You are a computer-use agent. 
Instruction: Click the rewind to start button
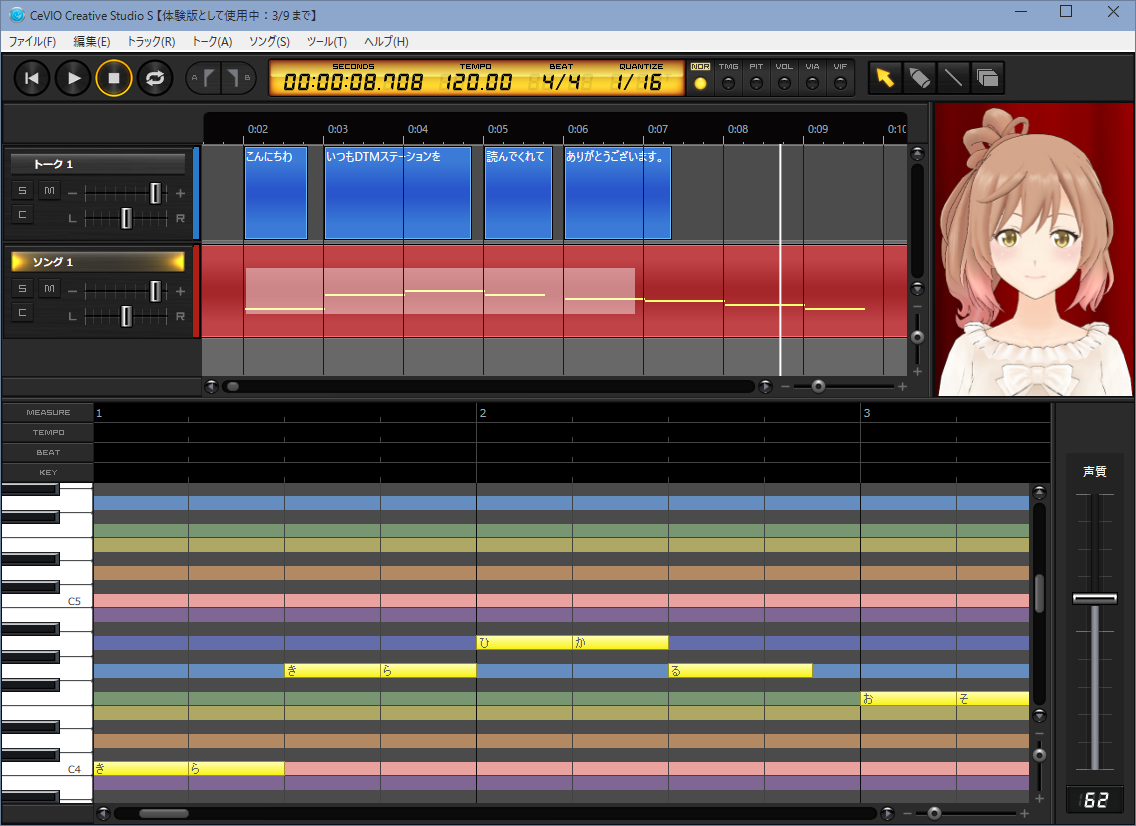pos(32,78)
